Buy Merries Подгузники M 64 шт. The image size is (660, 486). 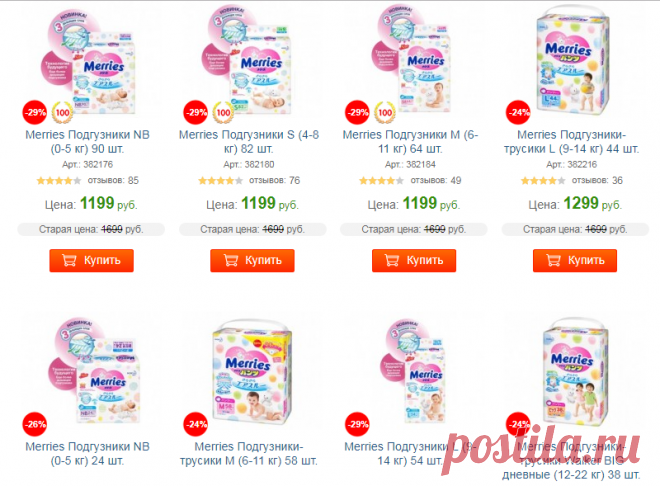414,260
